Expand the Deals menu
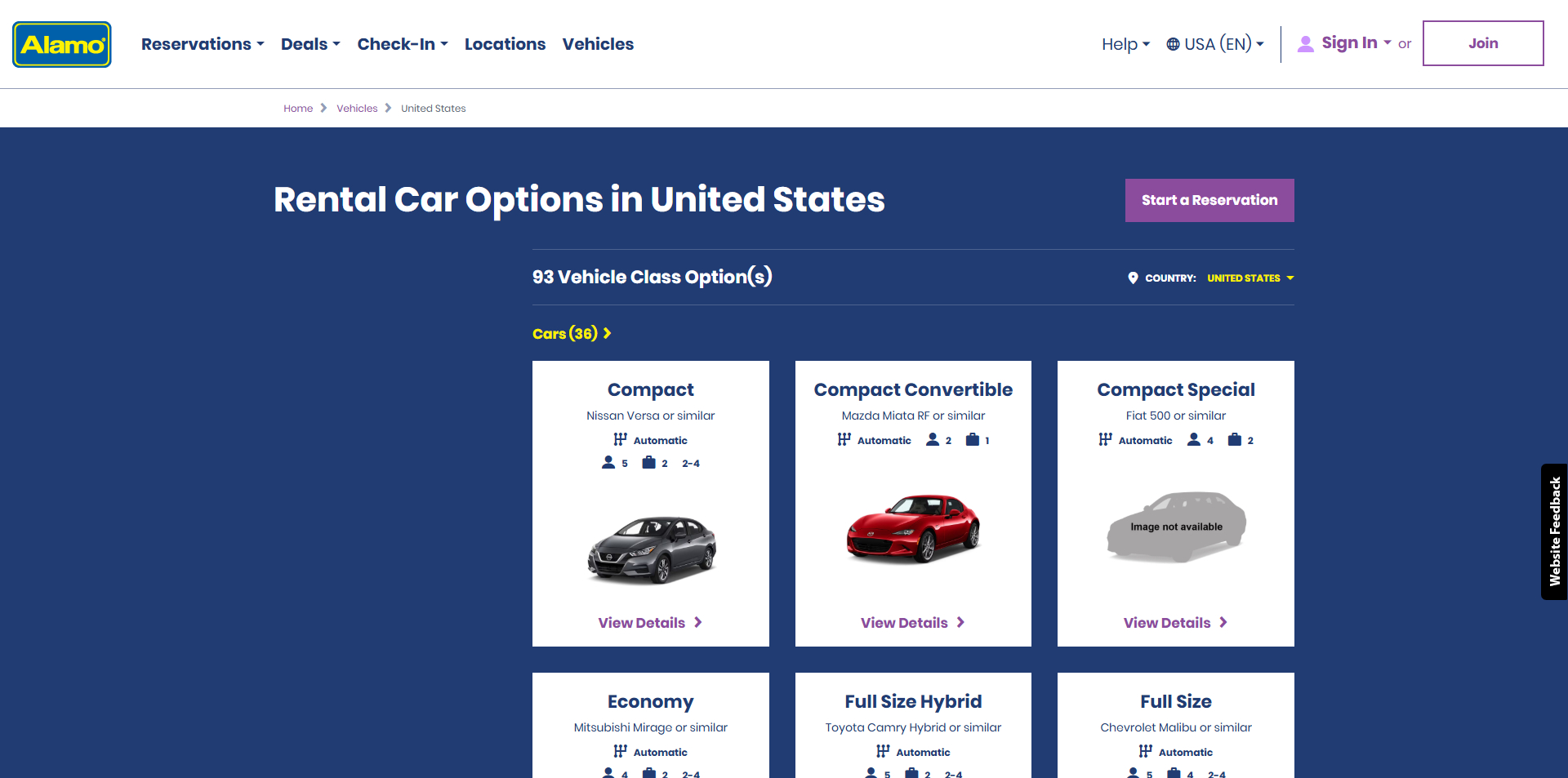 (310, 44)
